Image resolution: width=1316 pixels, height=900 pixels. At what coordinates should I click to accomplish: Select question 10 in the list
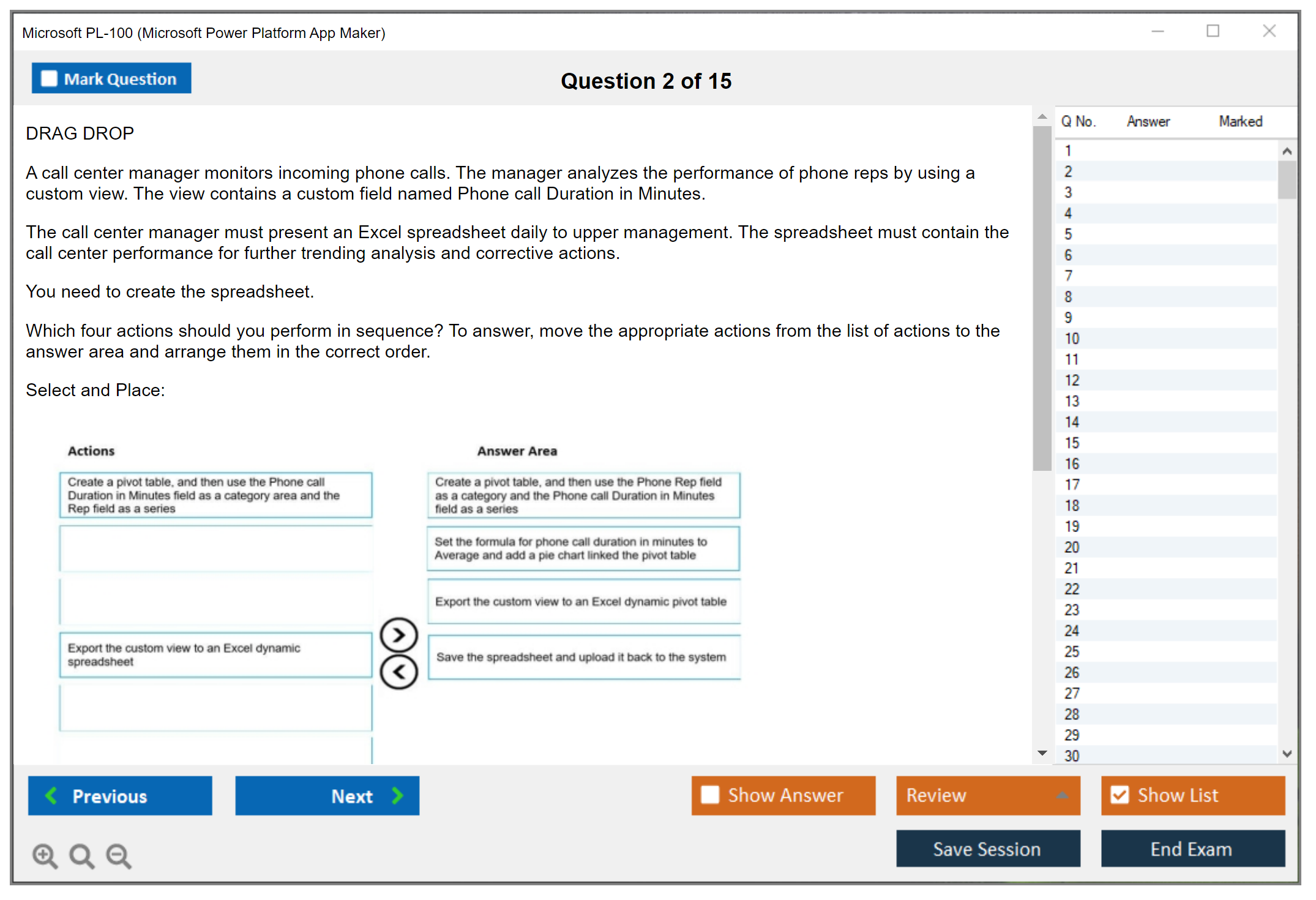[1072, 339]
